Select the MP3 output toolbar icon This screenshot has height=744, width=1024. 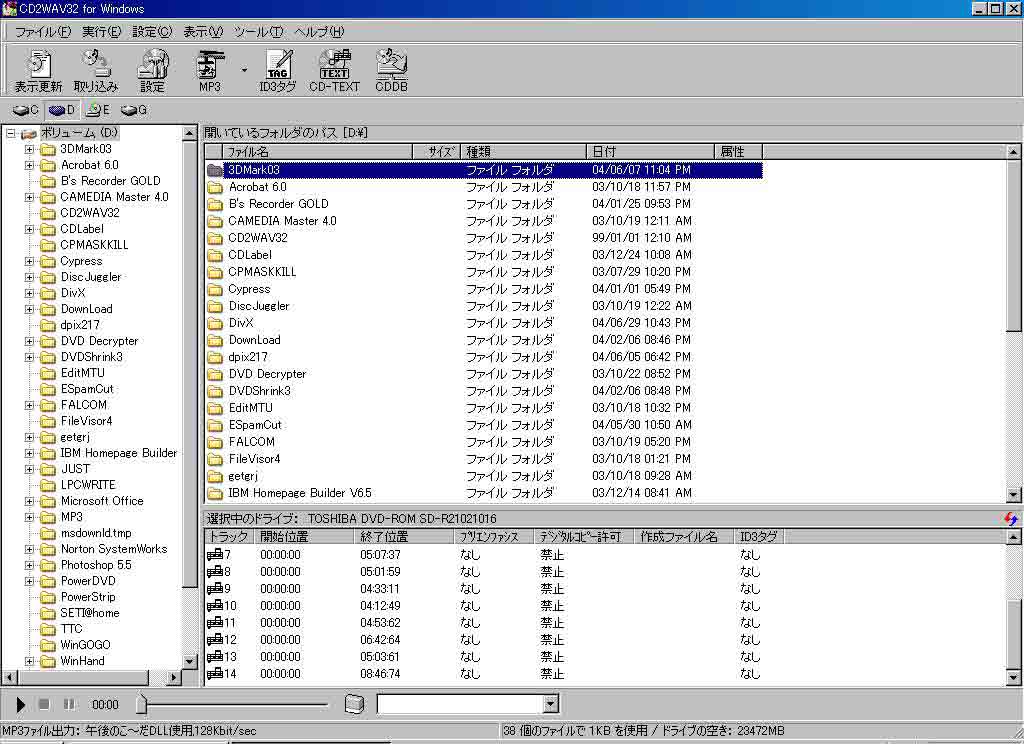pyautogui.click(x=210, y=71)
